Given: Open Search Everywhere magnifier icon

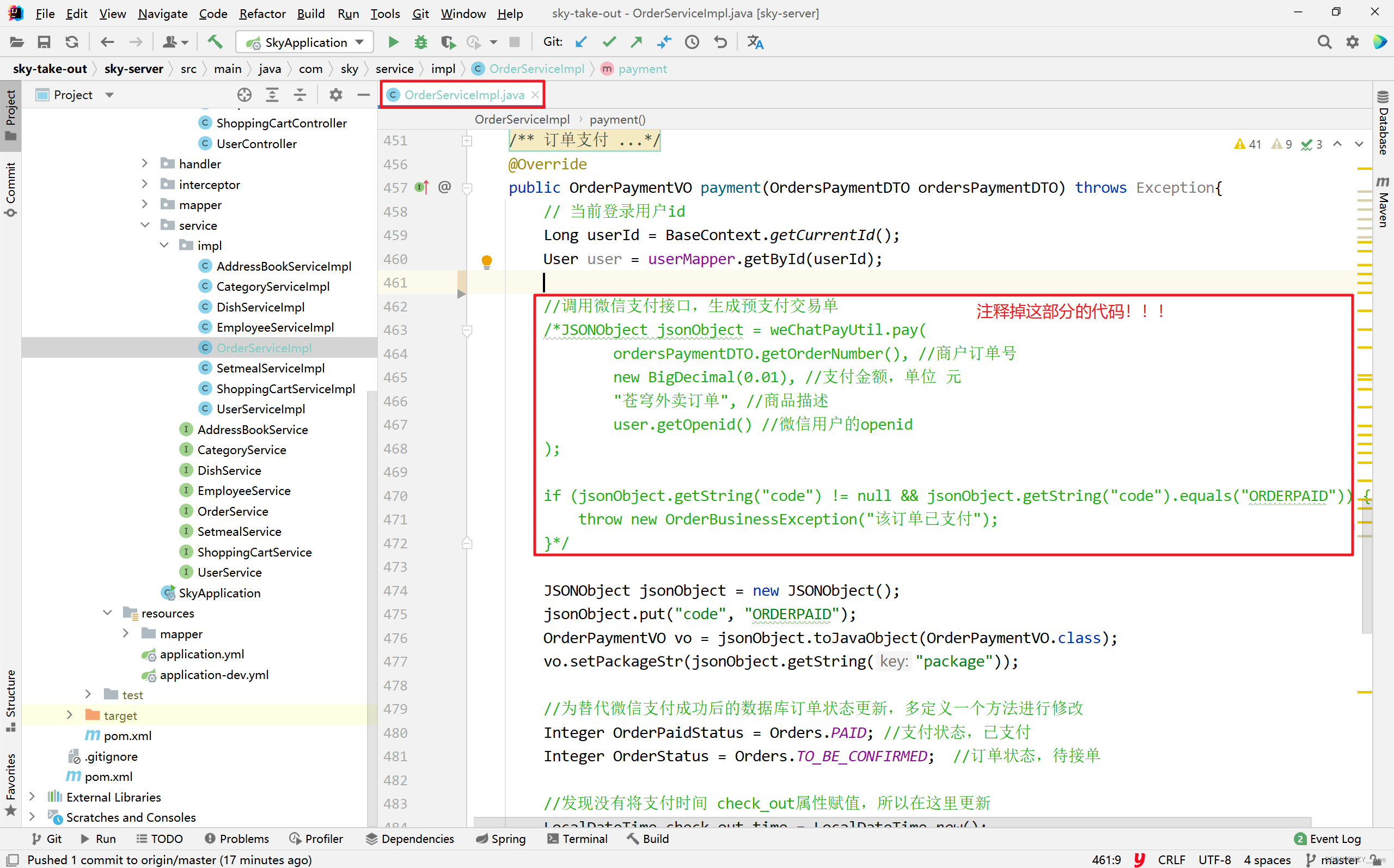Looking at the screenshot, I should (1324, 42).
